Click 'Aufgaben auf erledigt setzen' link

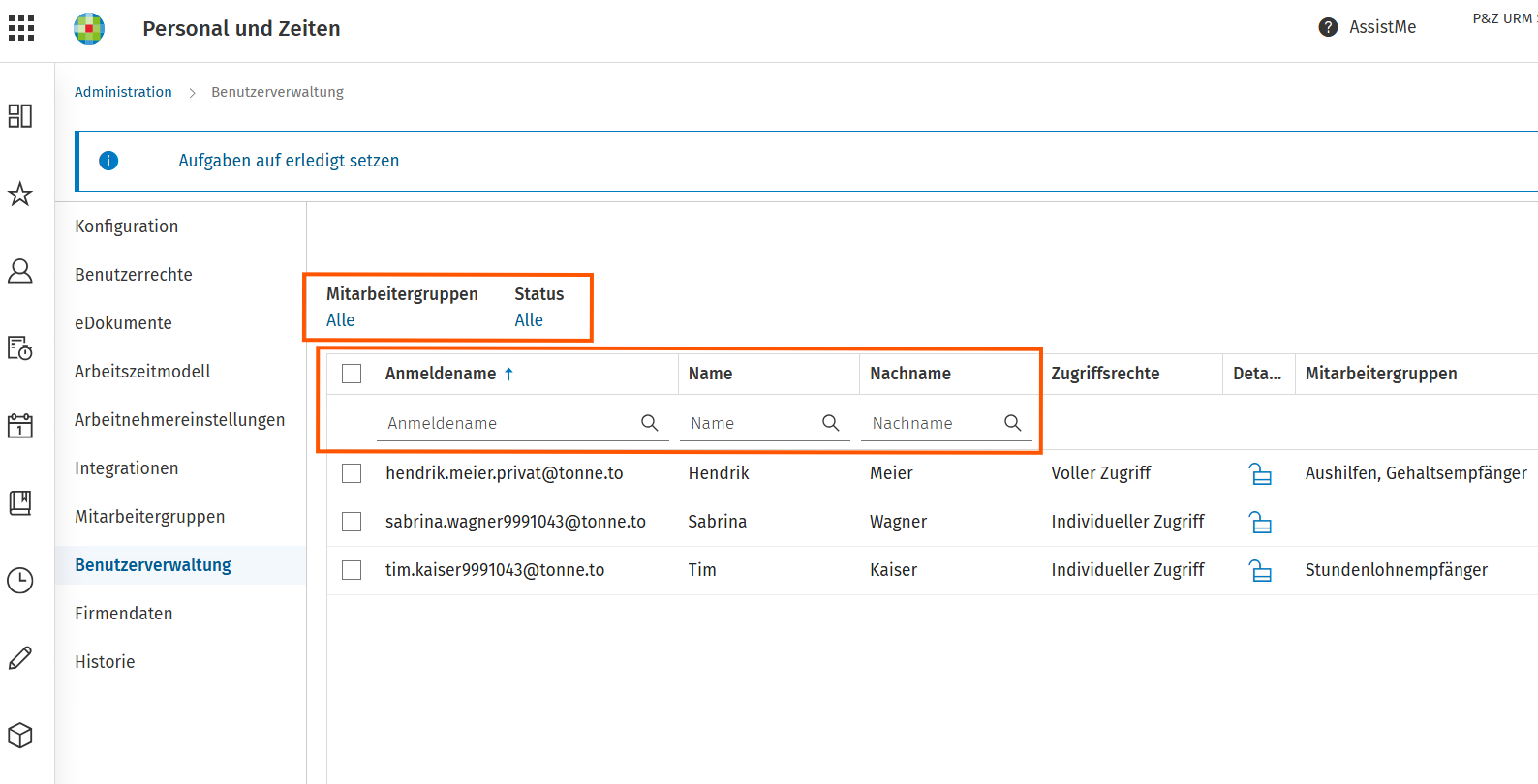click(x=289, y=161)
